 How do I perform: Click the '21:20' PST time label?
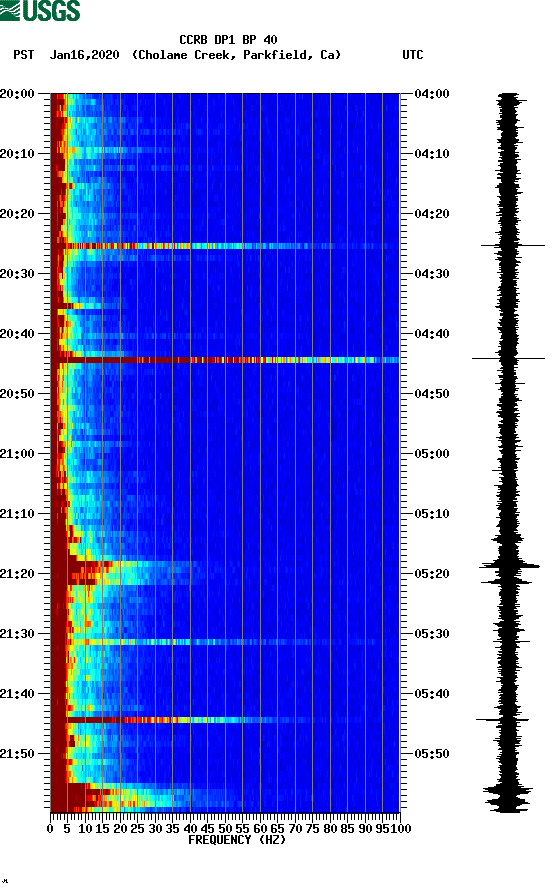17,574
